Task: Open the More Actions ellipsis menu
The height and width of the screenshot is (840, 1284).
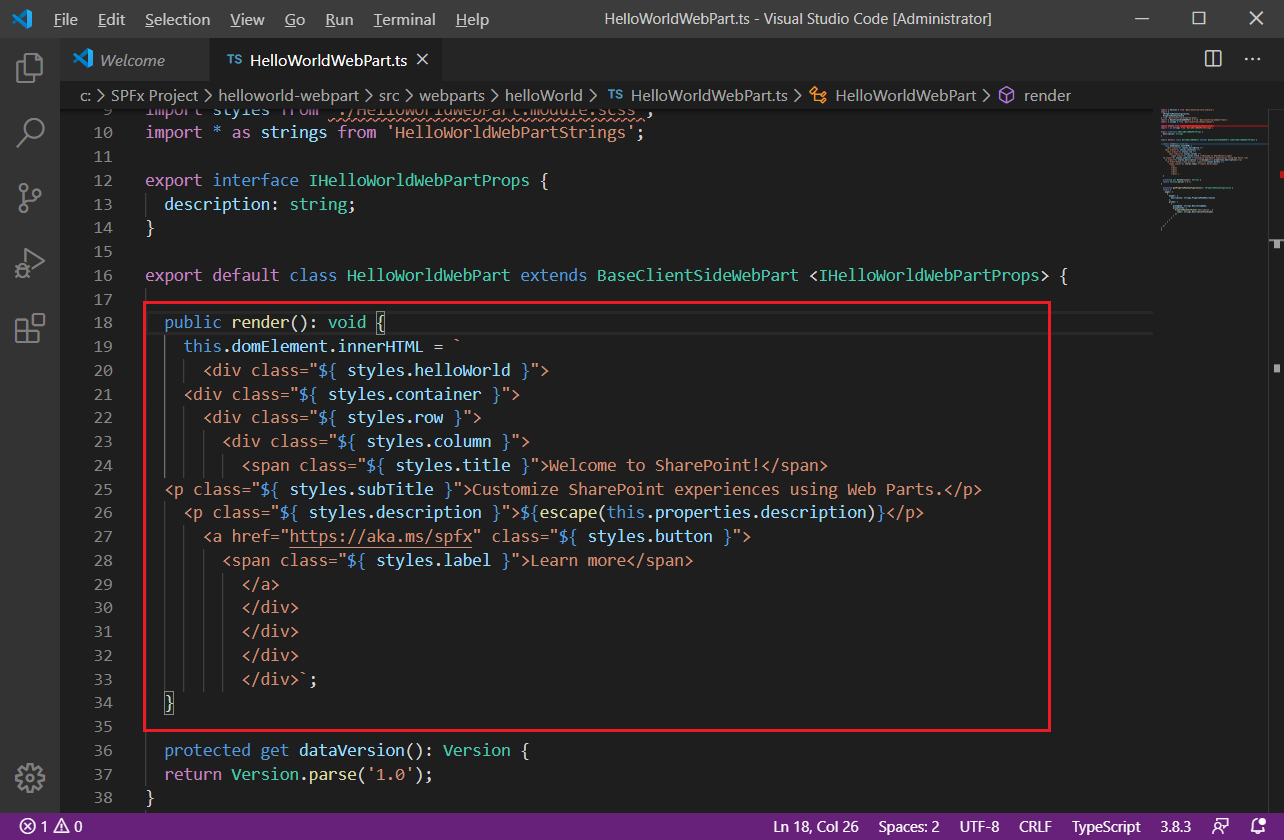Action: pyautogui.click(x=1252, y=59)
